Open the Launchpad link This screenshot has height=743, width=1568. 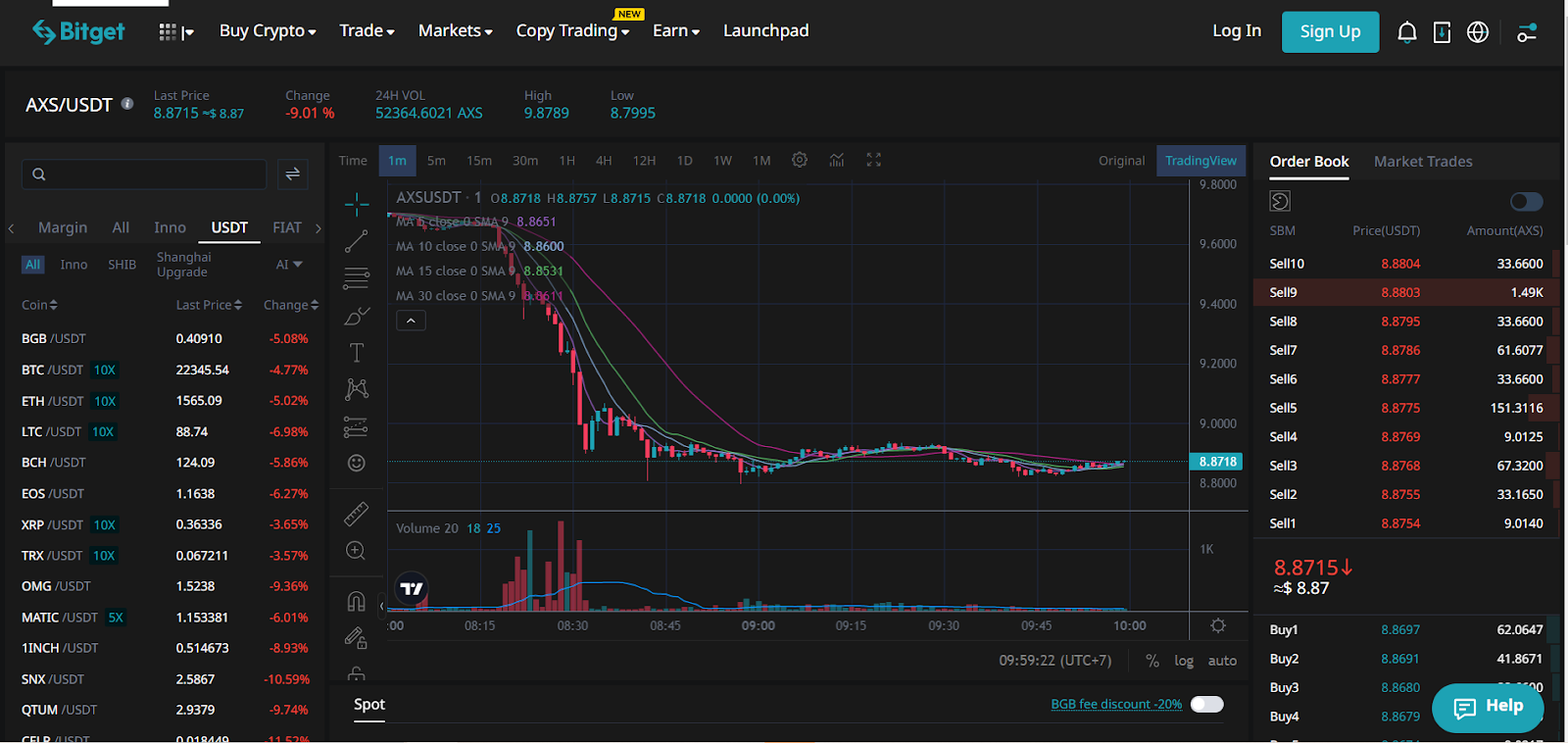(x=766, y=31)
